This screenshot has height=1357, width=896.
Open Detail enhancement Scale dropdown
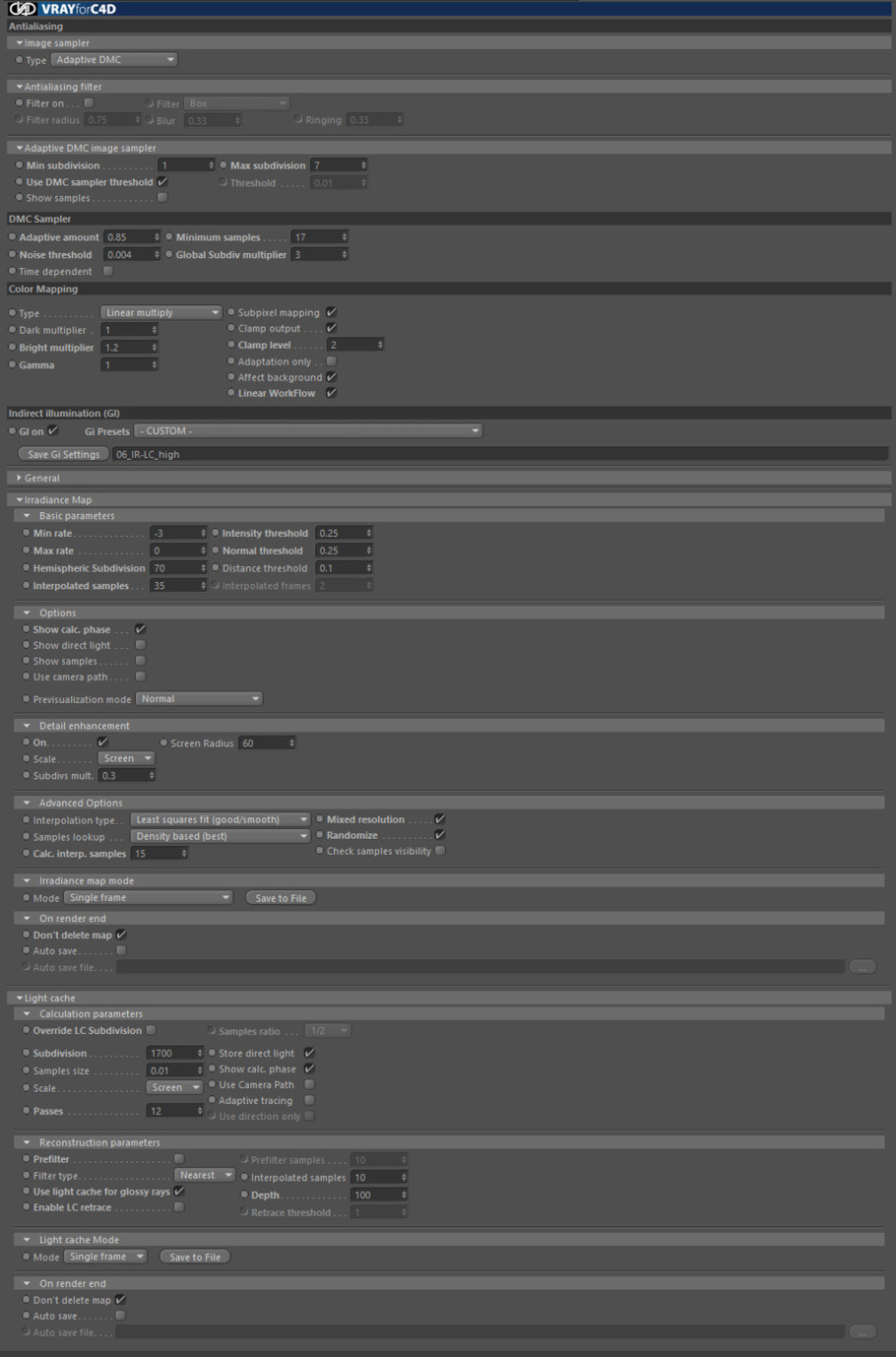126,759
